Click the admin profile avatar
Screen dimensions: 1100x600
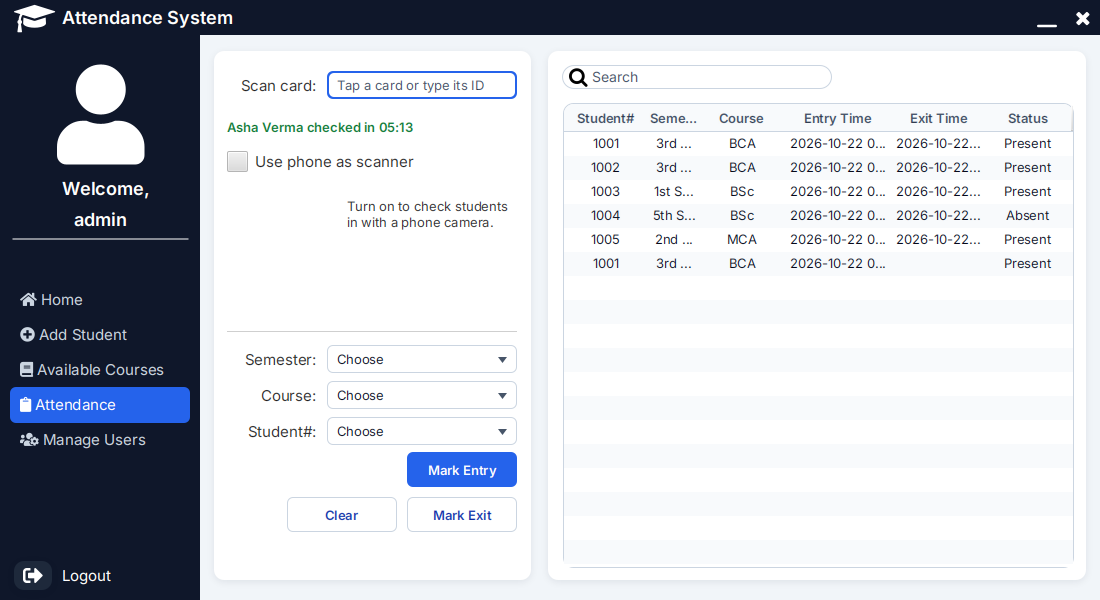pos(100,114)
